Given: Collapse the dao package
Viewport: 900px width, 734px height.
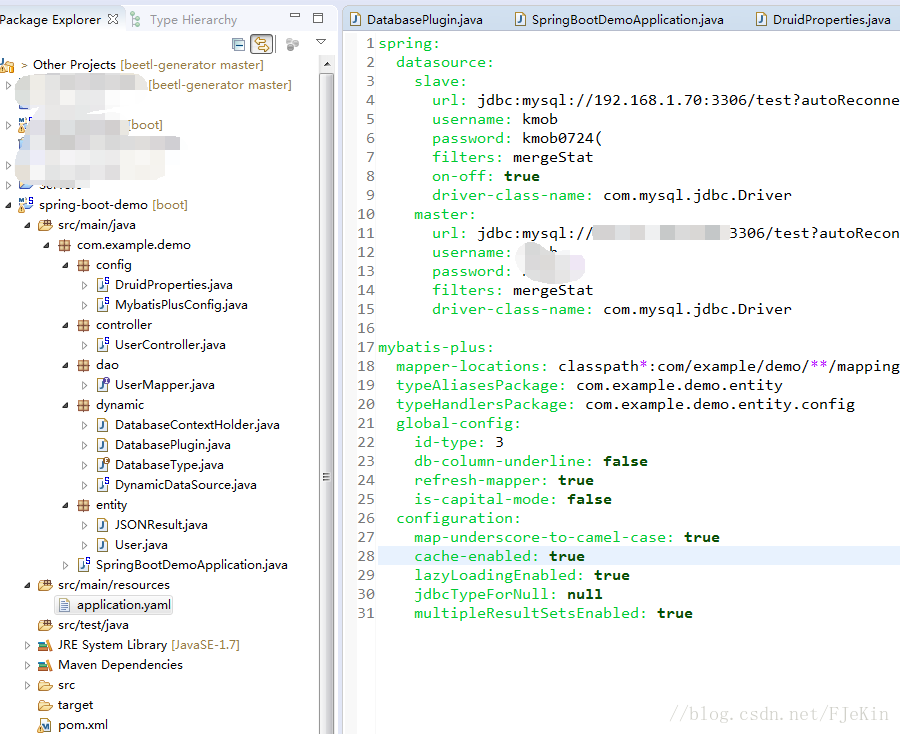Looking at the screenshot, I should pyautogui.click(x=65, y=365).
